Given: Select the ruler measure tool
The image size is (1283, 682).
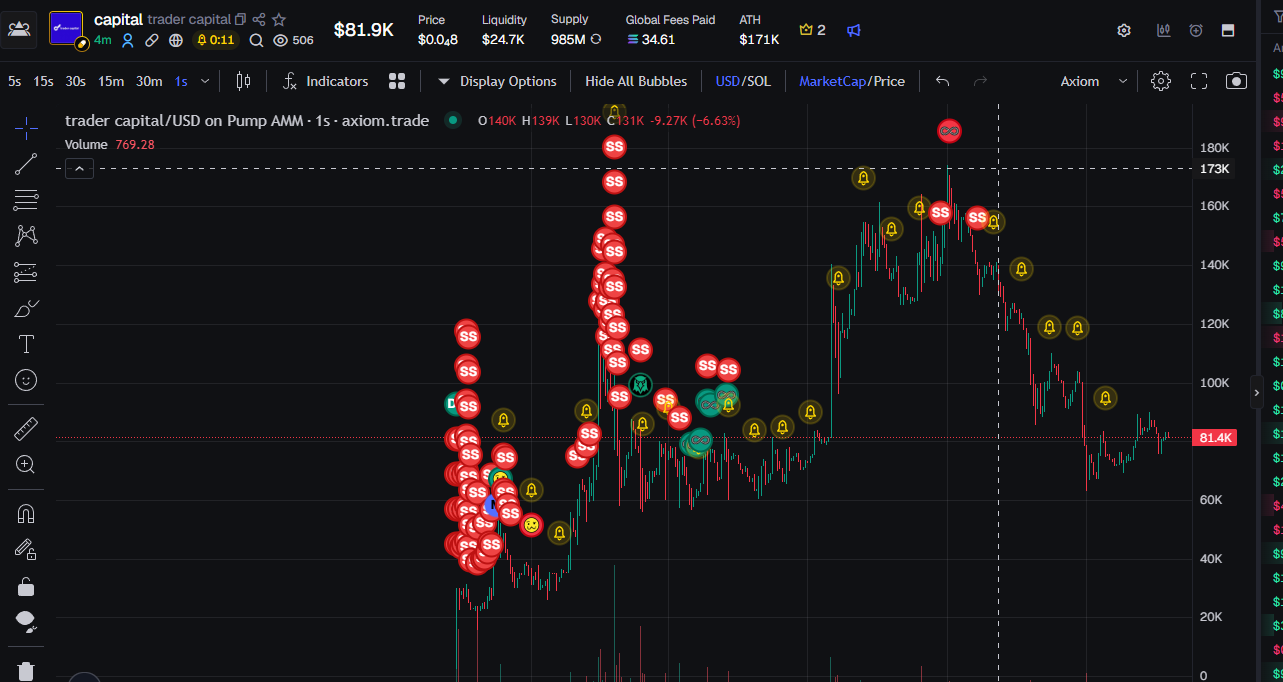Looking at the screenshot, I should coord(26,429).
